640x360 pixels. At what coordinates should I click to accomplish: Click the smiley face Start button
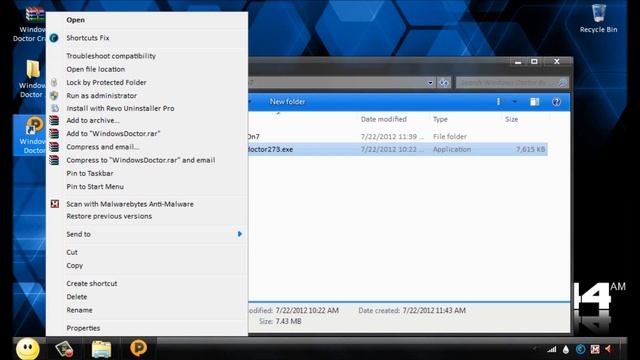point(28,349)
